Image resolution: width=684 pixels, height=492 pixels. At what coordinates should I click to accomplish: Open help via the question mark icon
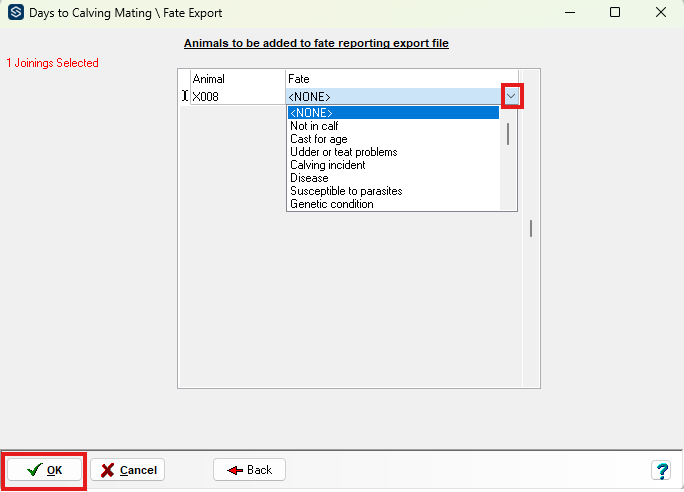coord(661,470)
